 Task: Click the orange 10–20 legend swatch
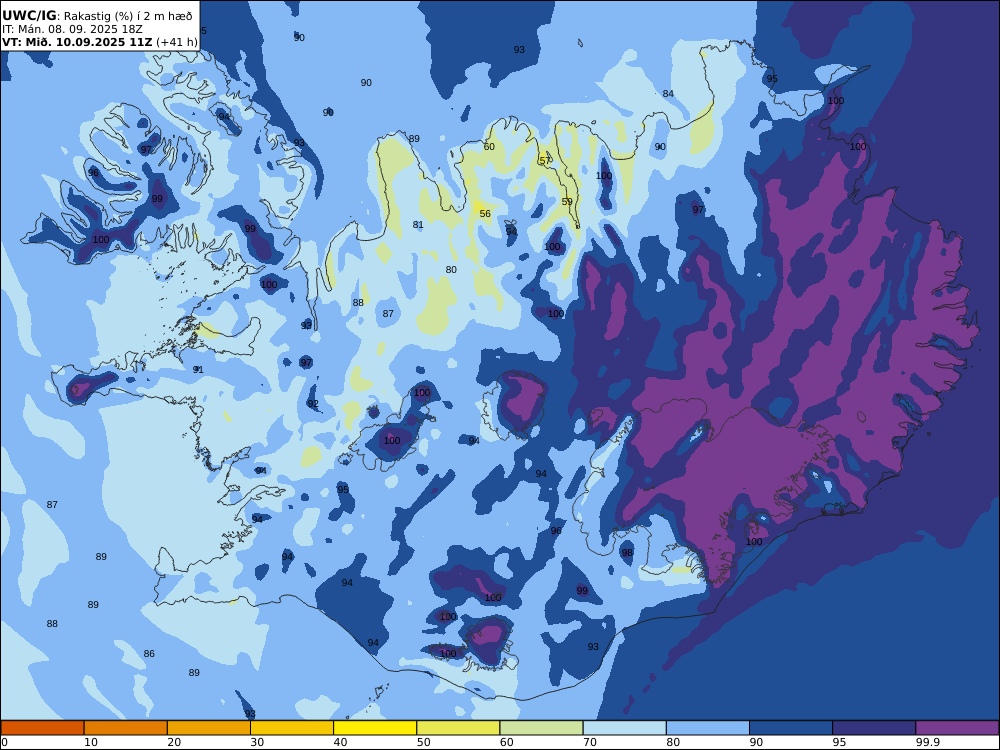point(126,728)
